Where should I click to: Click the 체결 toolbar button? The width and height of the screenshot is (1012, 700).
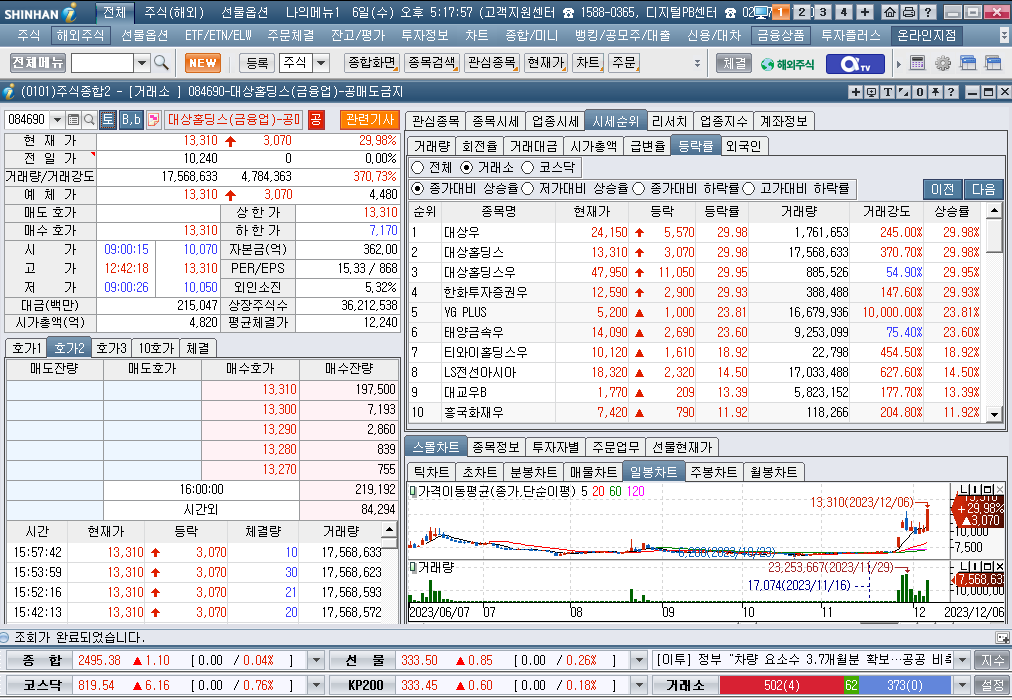[734, 63]
